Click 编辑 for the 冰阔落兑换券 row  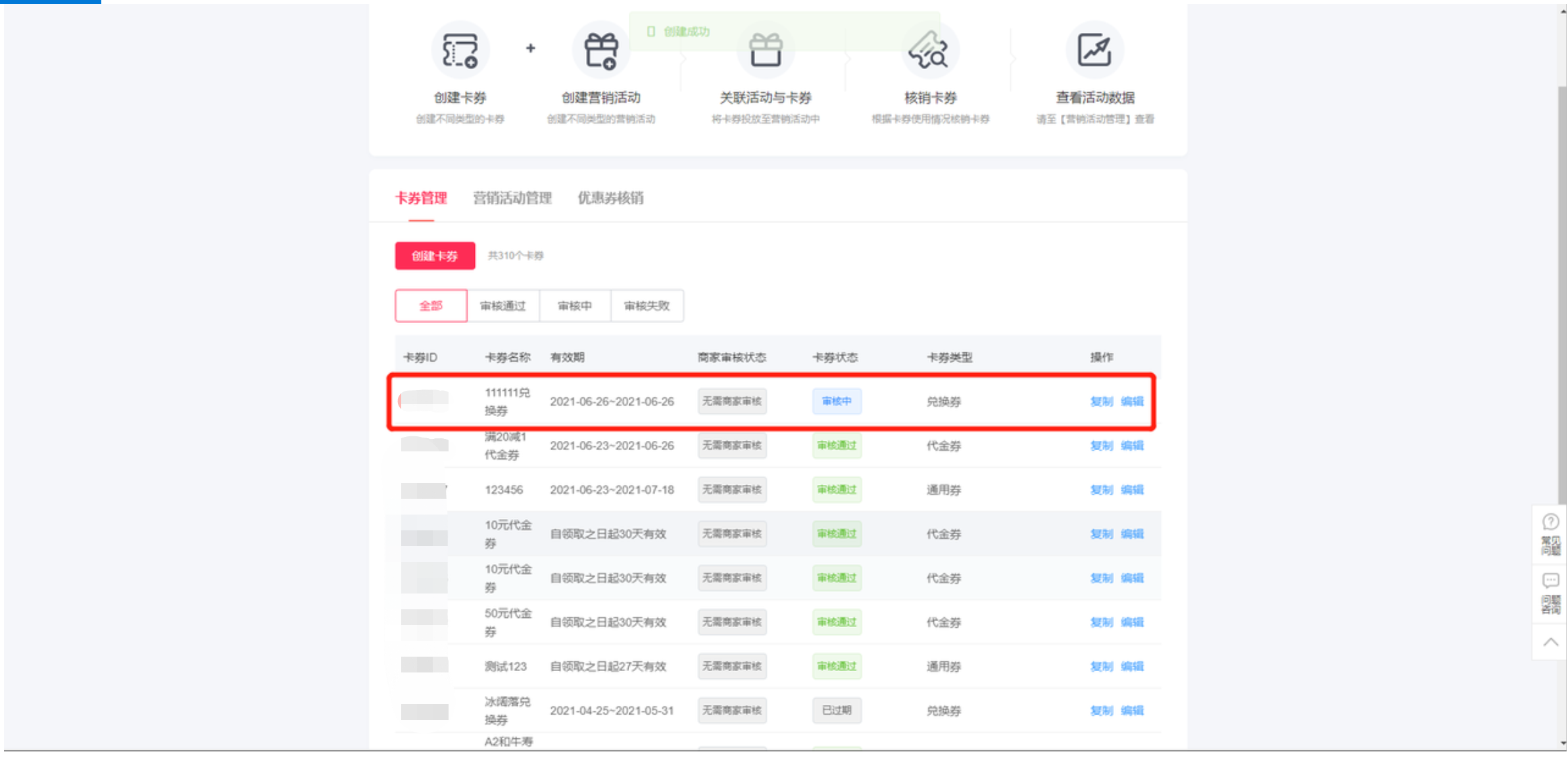pos(1132,711)
